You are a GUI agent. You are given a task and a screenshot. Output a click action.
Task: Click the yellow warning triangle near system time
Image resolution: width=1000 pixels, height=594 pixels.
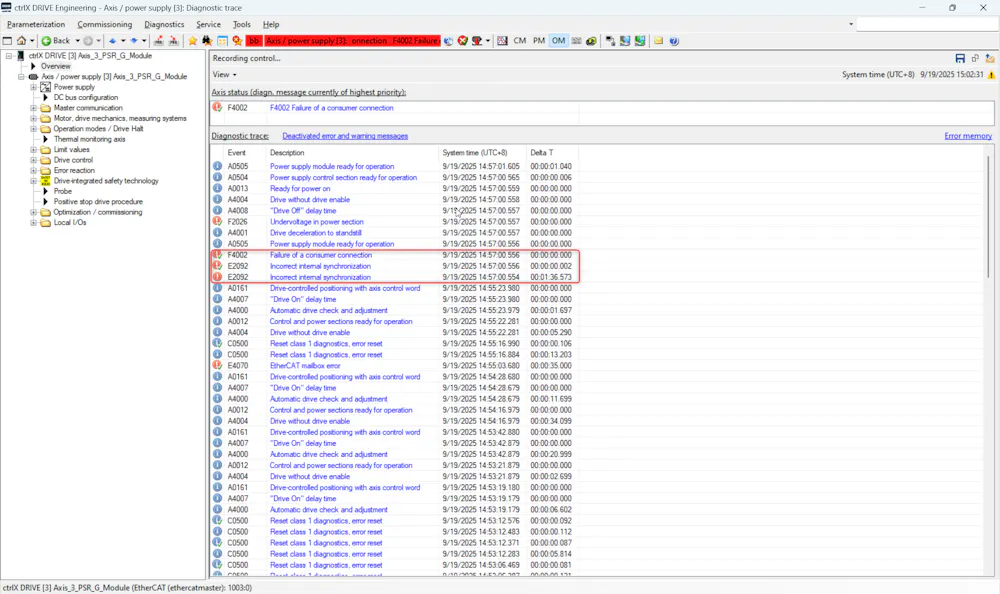991,75
